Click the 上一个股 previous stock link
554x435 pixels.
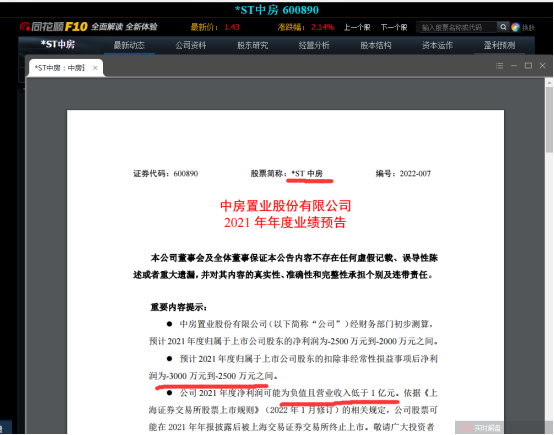tap(357, 27)
